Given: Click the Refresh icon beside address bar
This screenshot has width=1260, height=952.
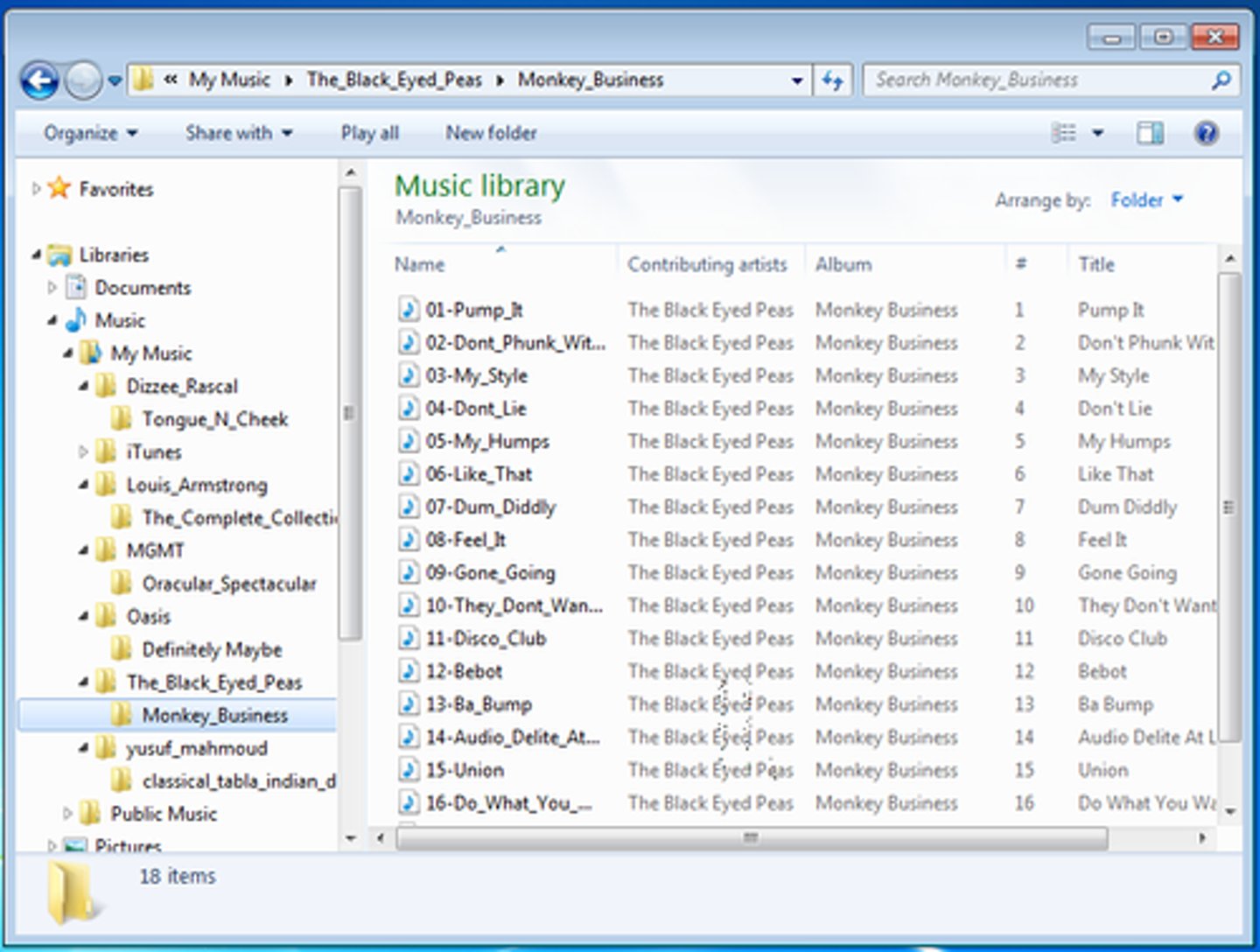Looking at the screenshot, I should 832,81.
